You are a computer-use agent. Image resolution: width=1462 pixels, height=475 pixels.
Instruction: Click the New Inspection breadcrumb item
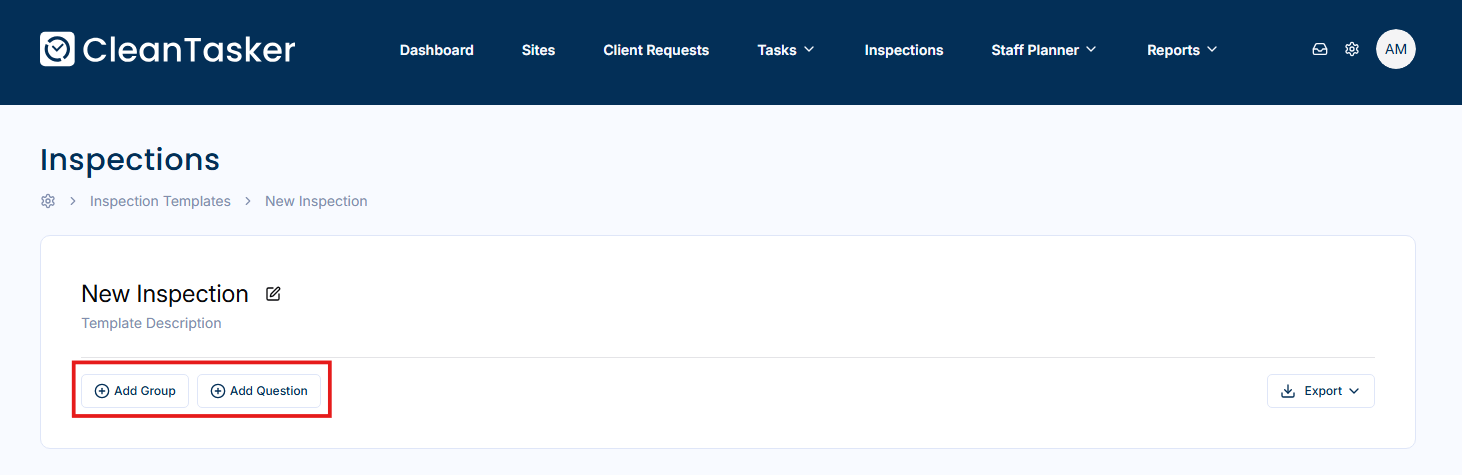coord(316,201)
